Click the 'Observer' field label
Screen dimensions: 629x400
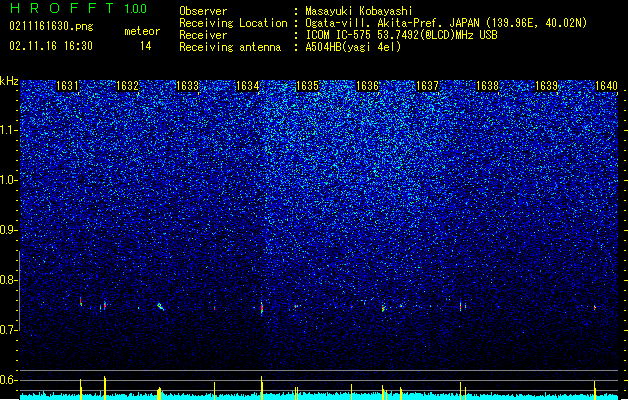(x=203, y=11)
